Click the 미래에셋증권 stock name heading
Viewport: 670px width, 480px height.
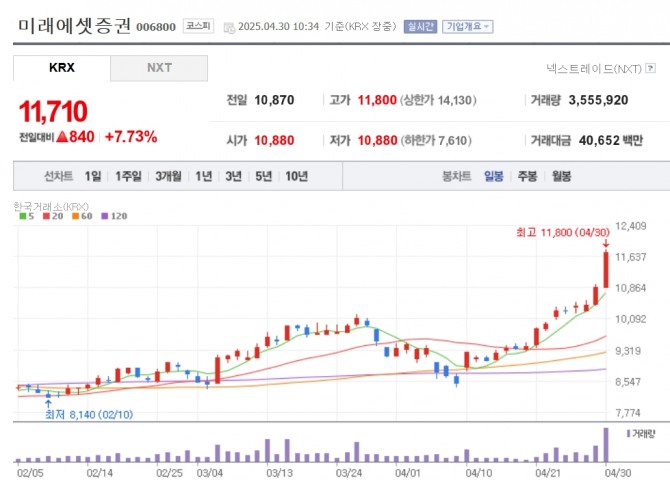pyautogui.click(x=73, y=25)
